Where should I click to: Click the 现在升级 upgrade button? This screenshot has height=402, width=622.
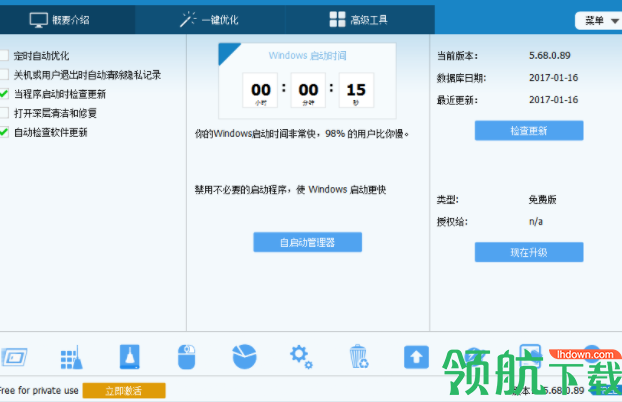pyautogui.click(x=529, y=252)
